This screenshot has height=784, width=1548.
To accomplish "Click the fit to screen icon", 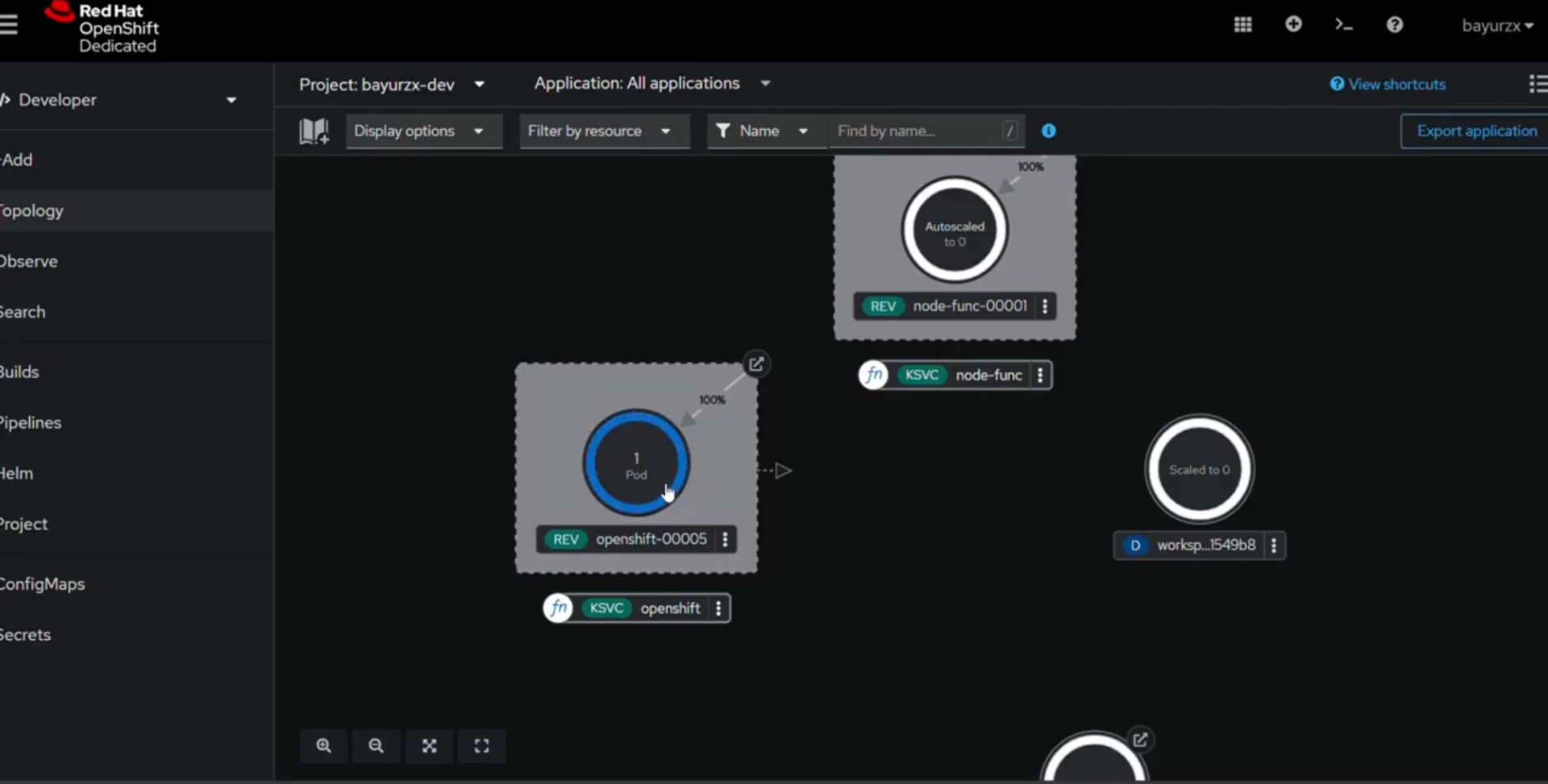I will point(429,746).
